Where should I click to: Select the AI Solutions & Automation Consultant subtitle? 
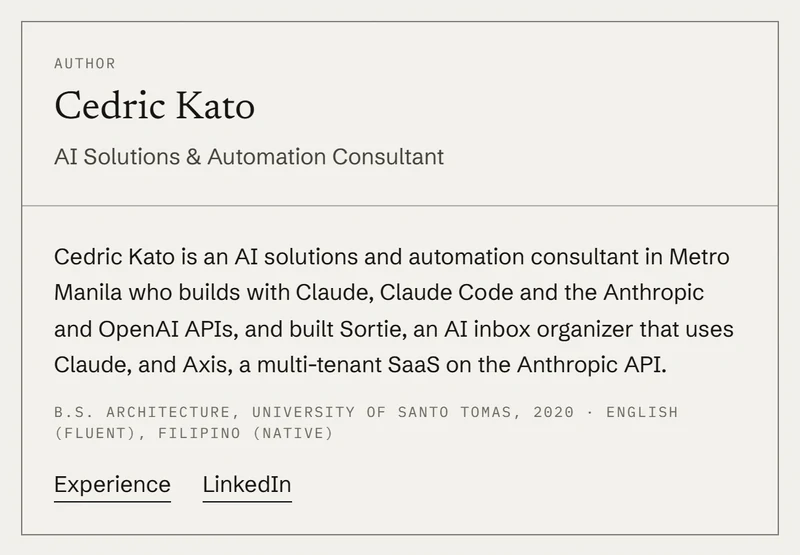pos(249,157)
